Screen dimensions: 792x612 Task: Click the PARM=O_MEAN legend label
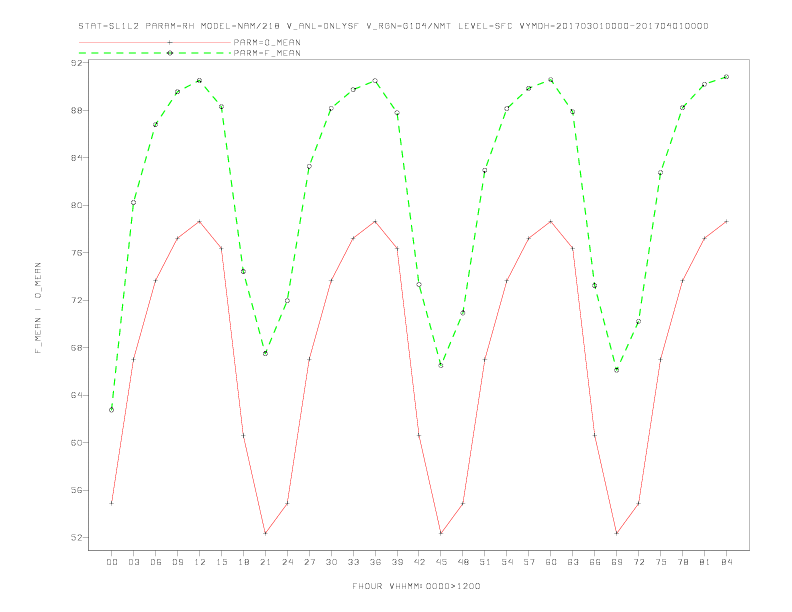click(267, 42)
